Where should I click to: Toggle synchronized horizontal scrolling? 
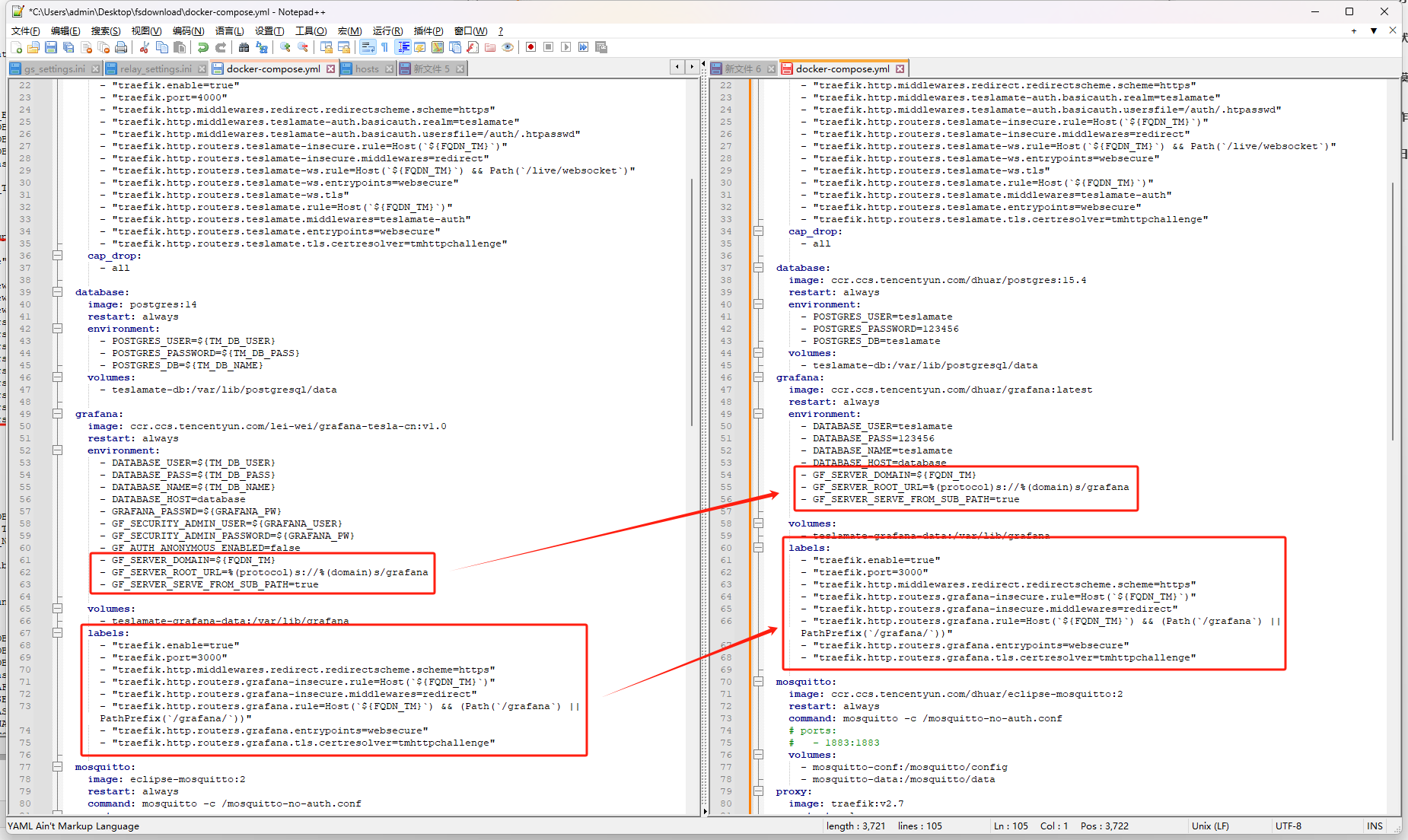[344, 47]
